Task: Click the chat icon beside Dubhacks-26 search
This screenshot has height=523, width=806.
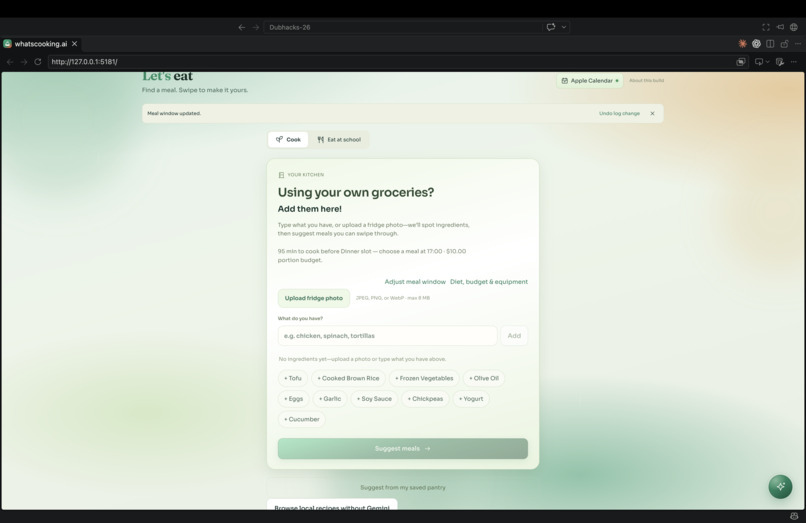Action: pos(551,27)
